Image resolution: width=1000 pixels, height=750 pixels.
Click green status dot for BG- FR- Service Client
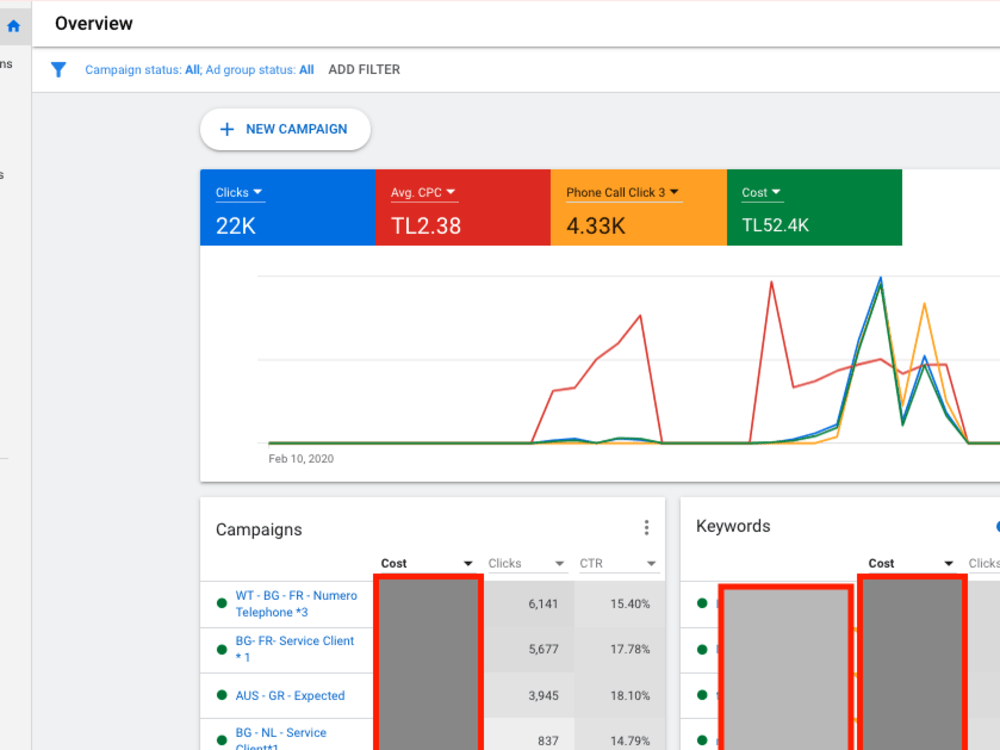[x=221, y=649]
